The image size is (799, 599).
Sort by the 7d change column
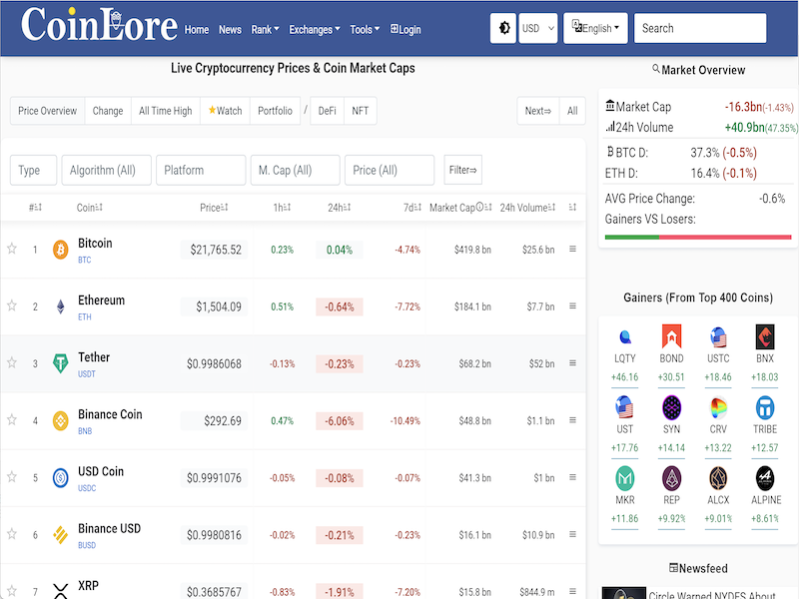412,207
